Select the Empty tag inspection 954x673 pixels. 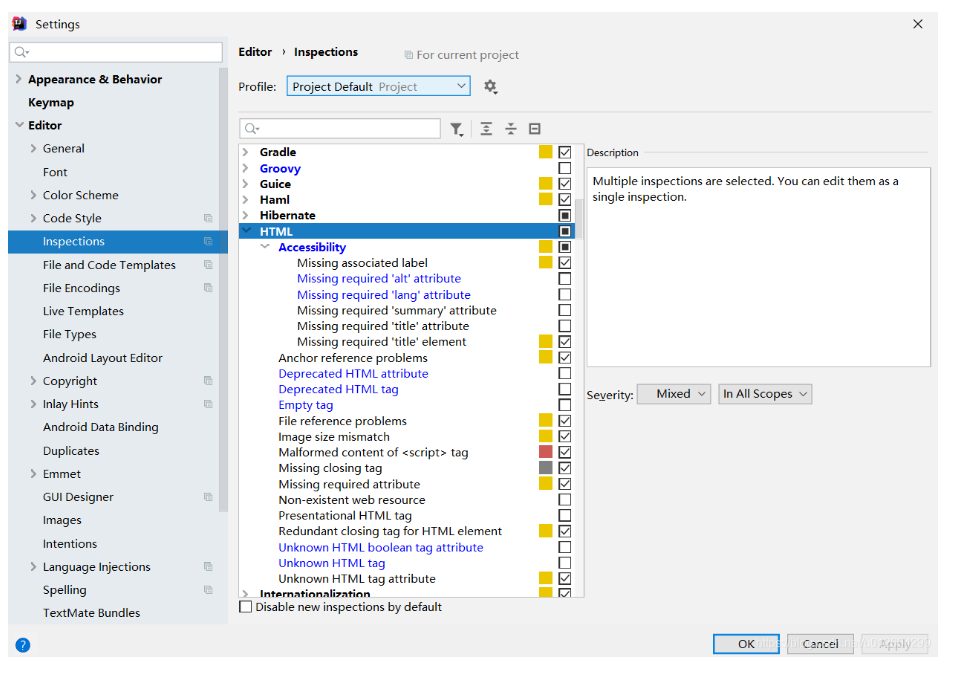pyautogui.click(x=306, y=405)
